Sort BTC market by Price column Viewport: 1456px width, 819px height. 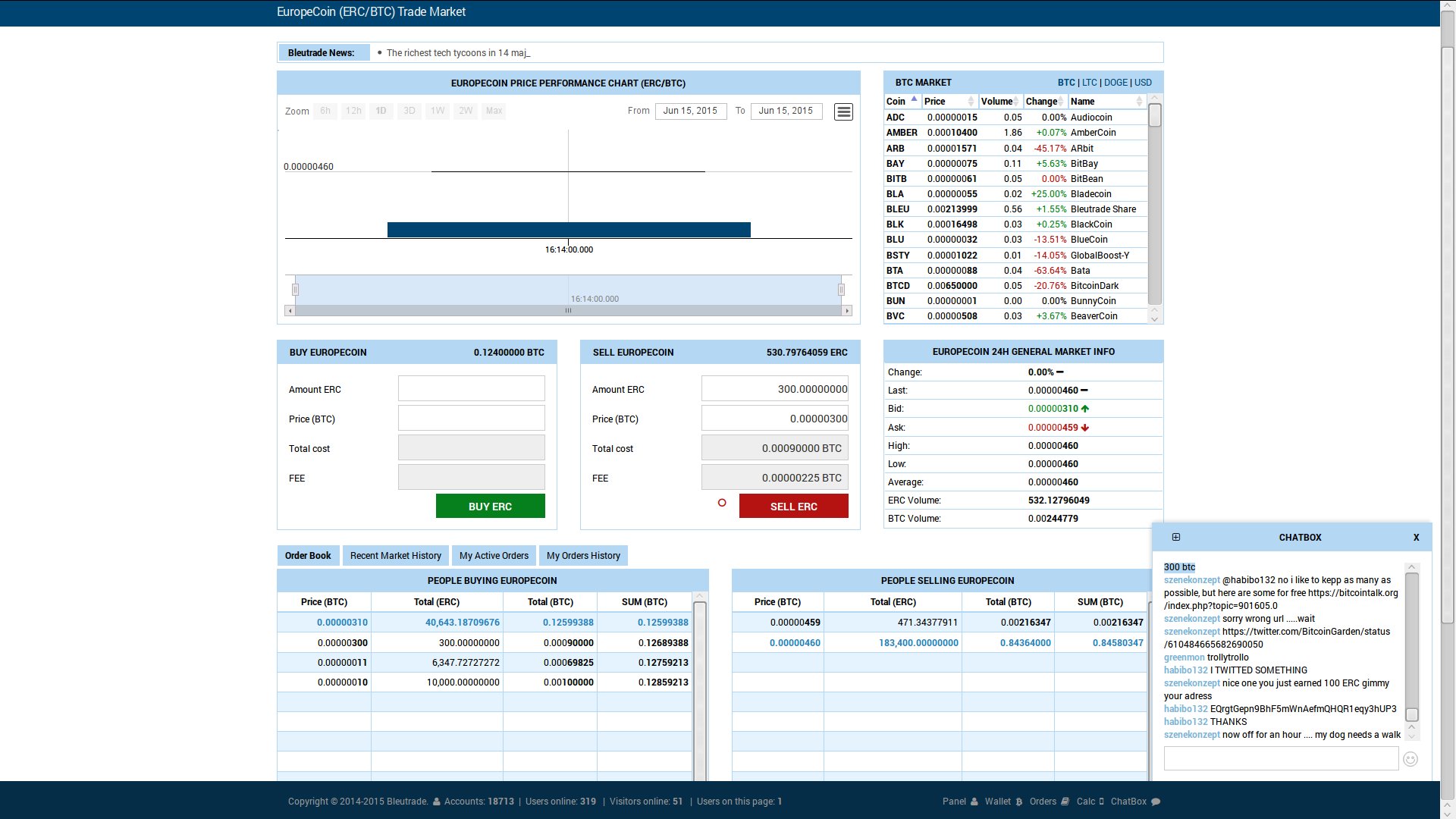pos(949,102)
